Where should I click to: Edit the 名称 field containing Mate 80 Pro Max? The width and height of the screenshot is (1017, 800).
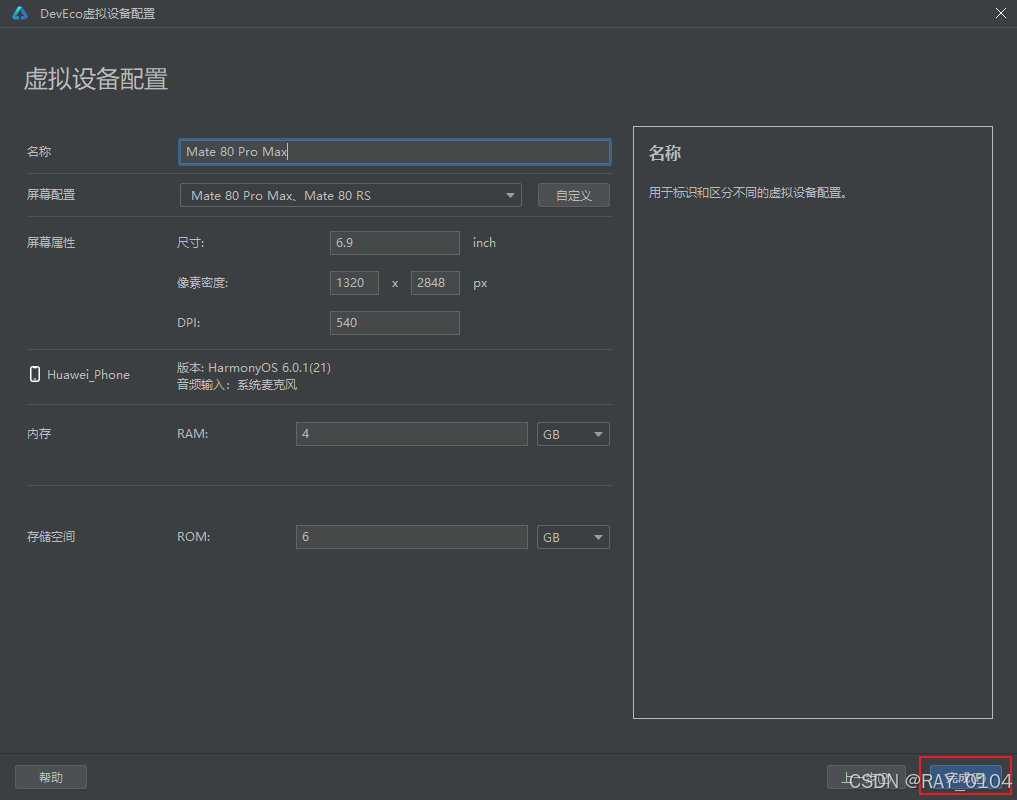(394, 152)
